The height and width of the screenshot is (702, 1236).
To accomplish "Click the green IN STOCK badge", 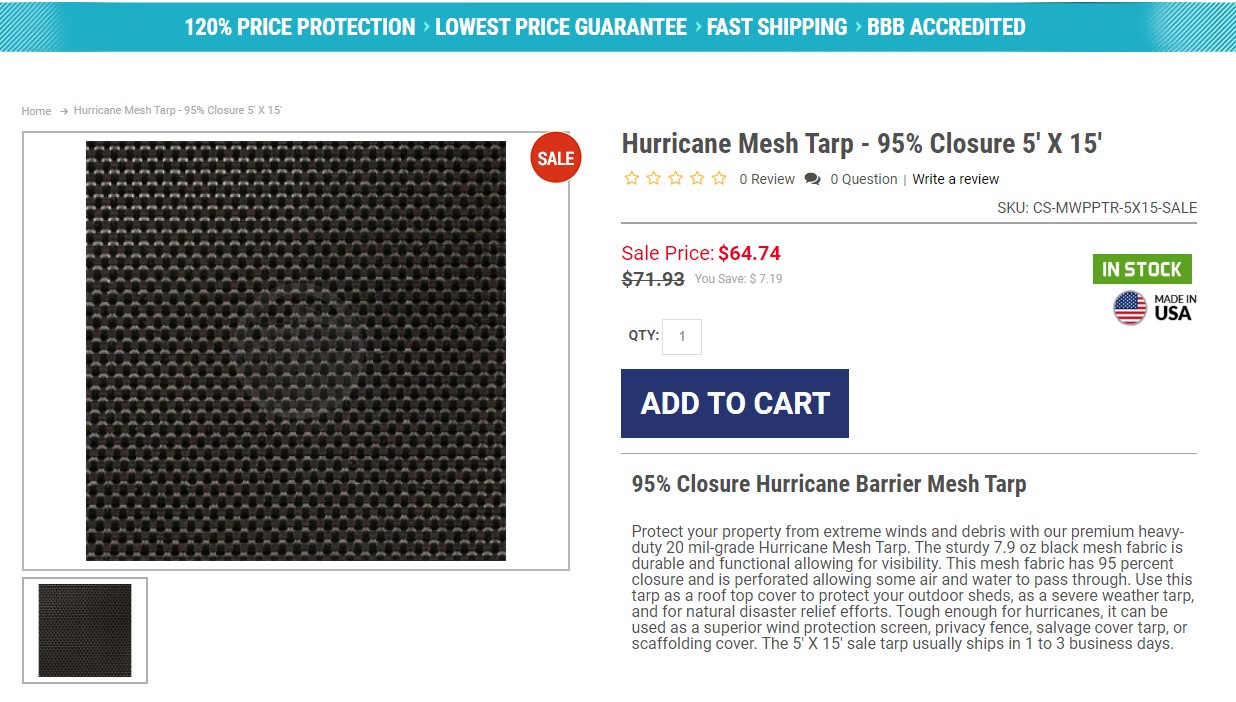I will [x=1142, y=269].
